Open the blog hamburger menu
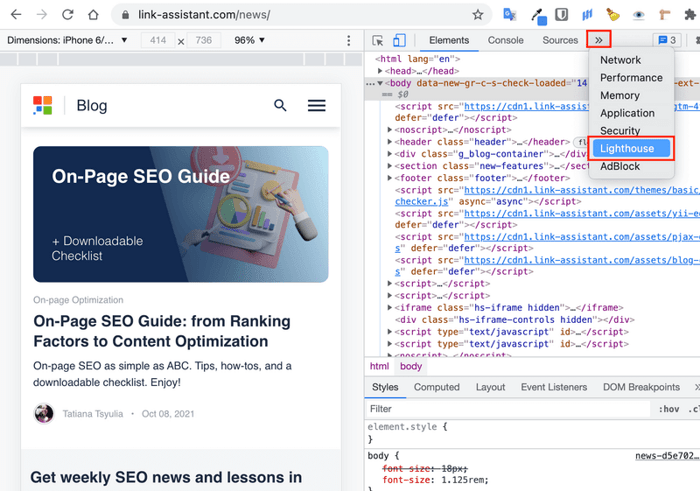700x491 pixels. tap(317, 105)
